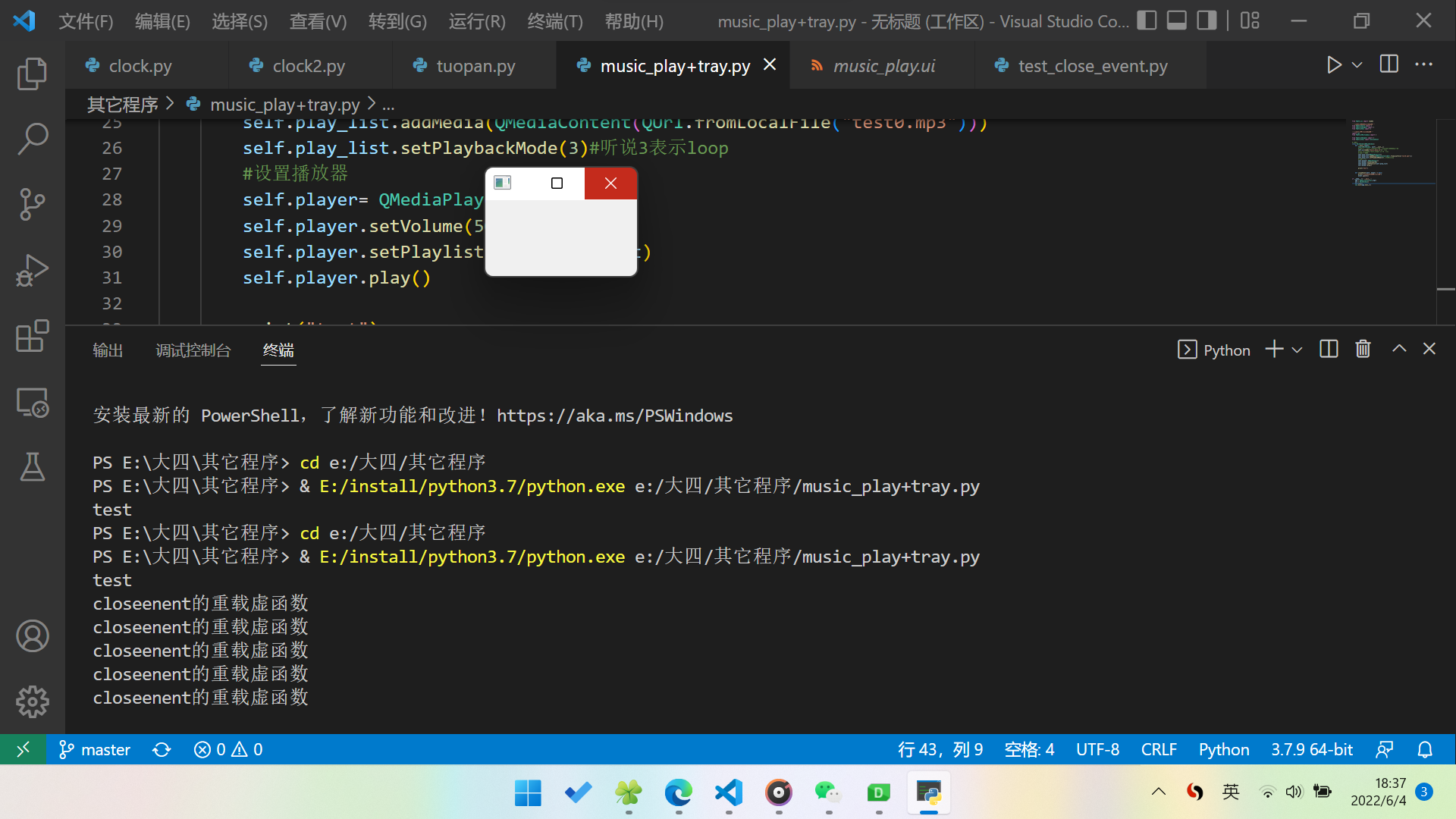The image size is (1456, 819).
Task: Open the Source Control view
Action: point(32,204)
